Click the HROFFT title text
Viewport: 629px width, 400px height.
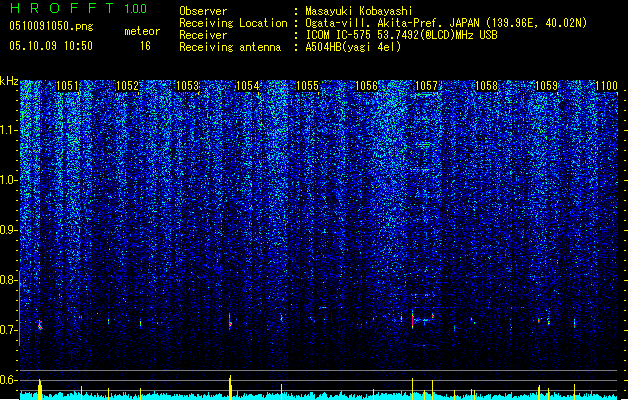tap(62, 8)
